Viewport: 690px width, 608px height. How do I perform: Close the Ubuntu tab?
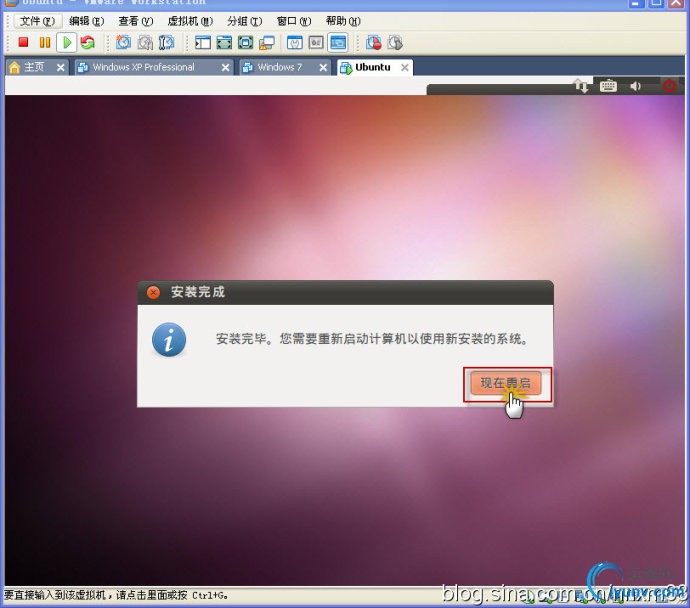tap(405, 67)
